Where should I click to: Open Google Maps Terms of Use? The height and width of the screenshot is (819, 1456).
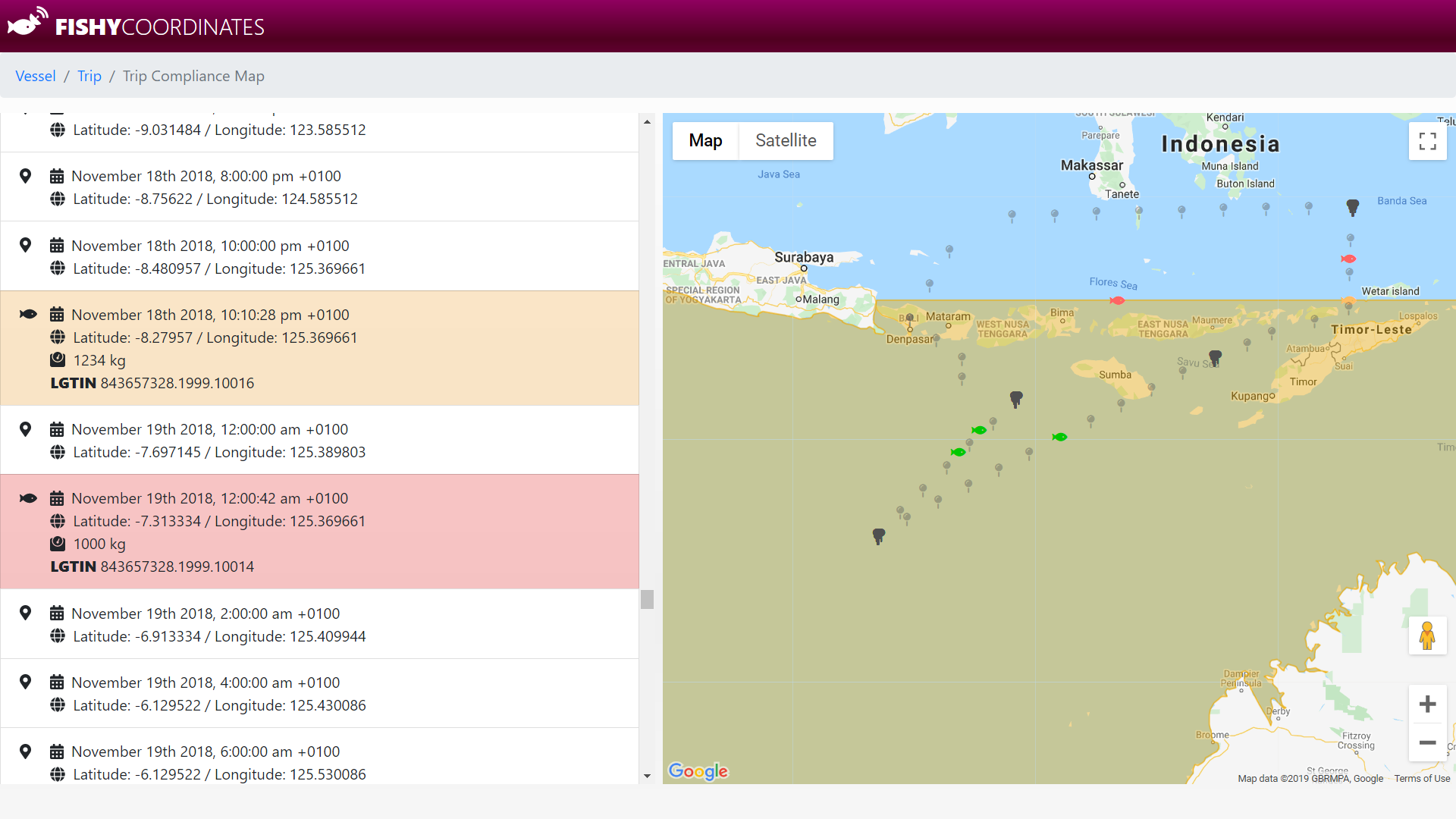coord(1421,778)
